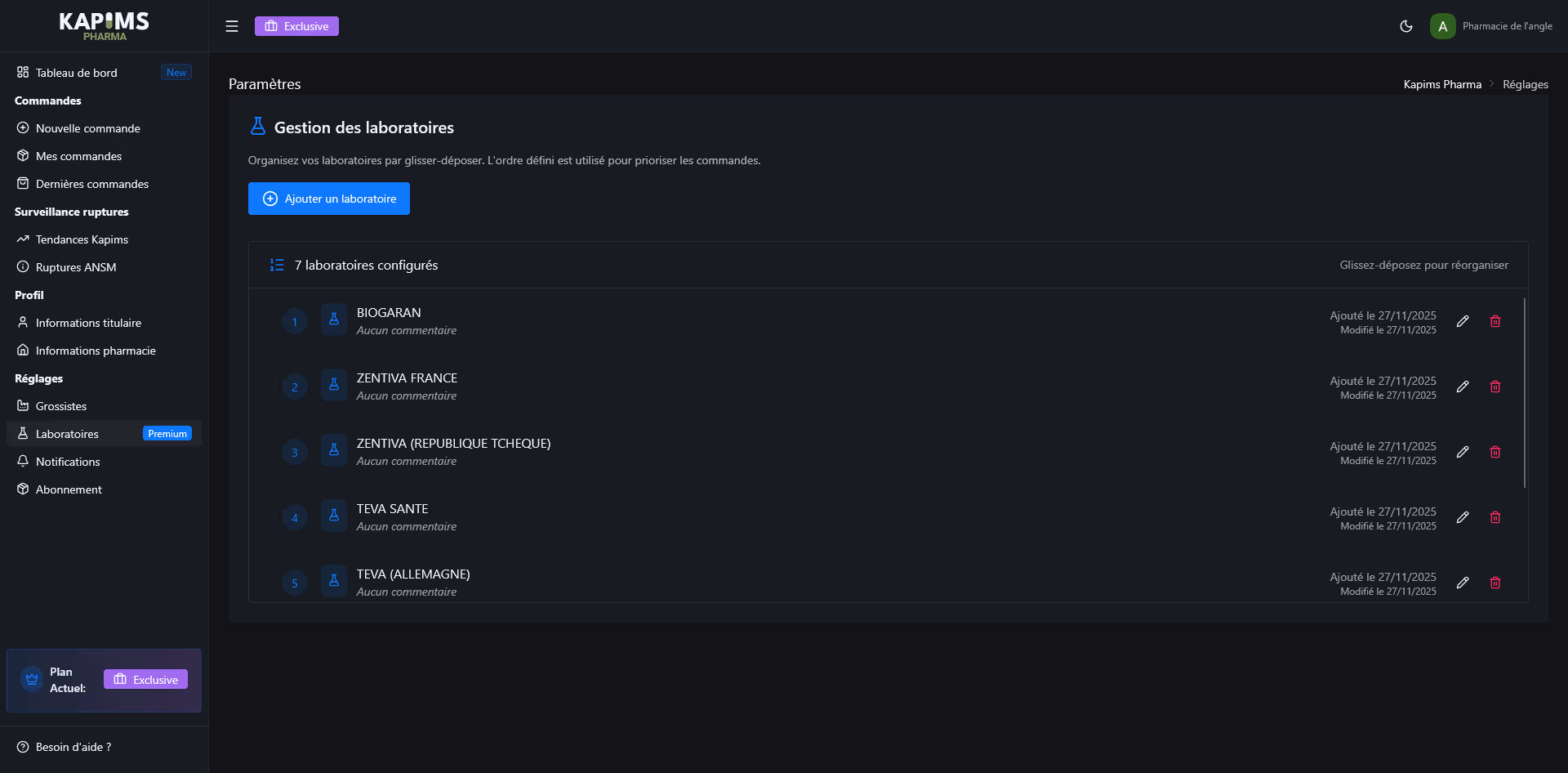Click the Exclusive badge in the top bar
This screenshot has height=773, width=1568.
tap(296, 26)
